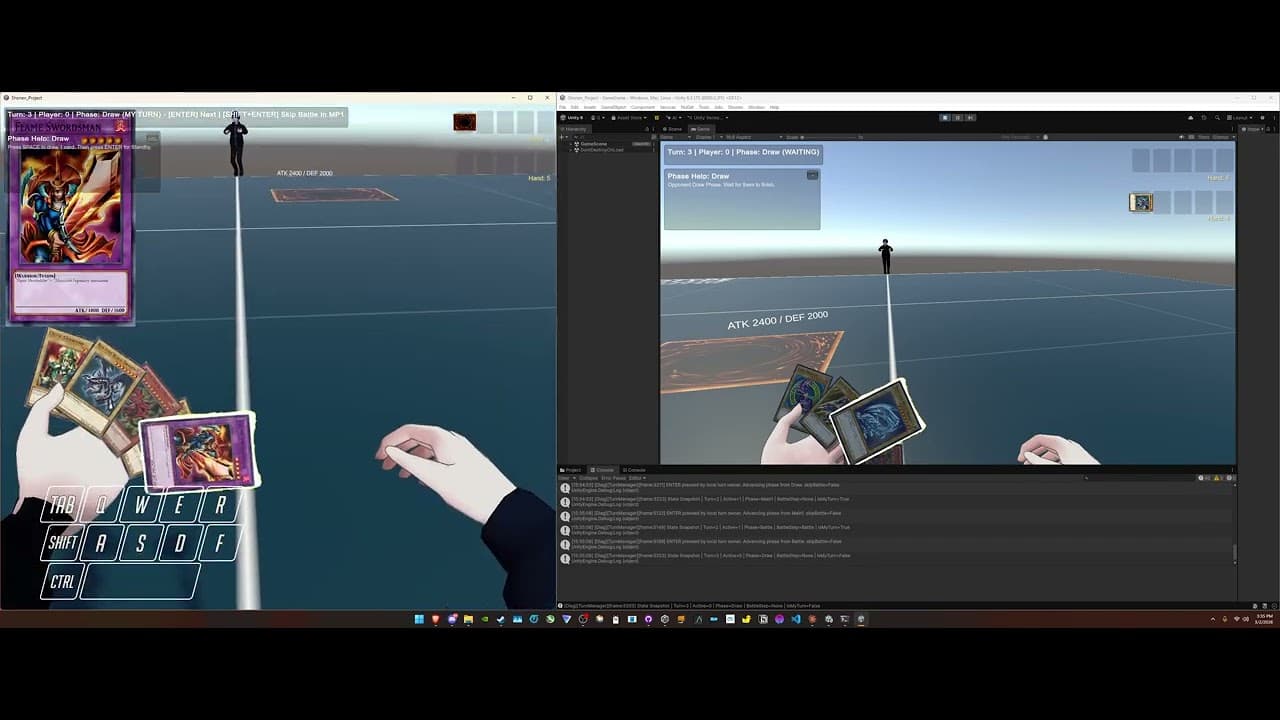This screenshot has width=1280, height=720.
Task: Open the File menu in Unity
Action: point(563,107)
